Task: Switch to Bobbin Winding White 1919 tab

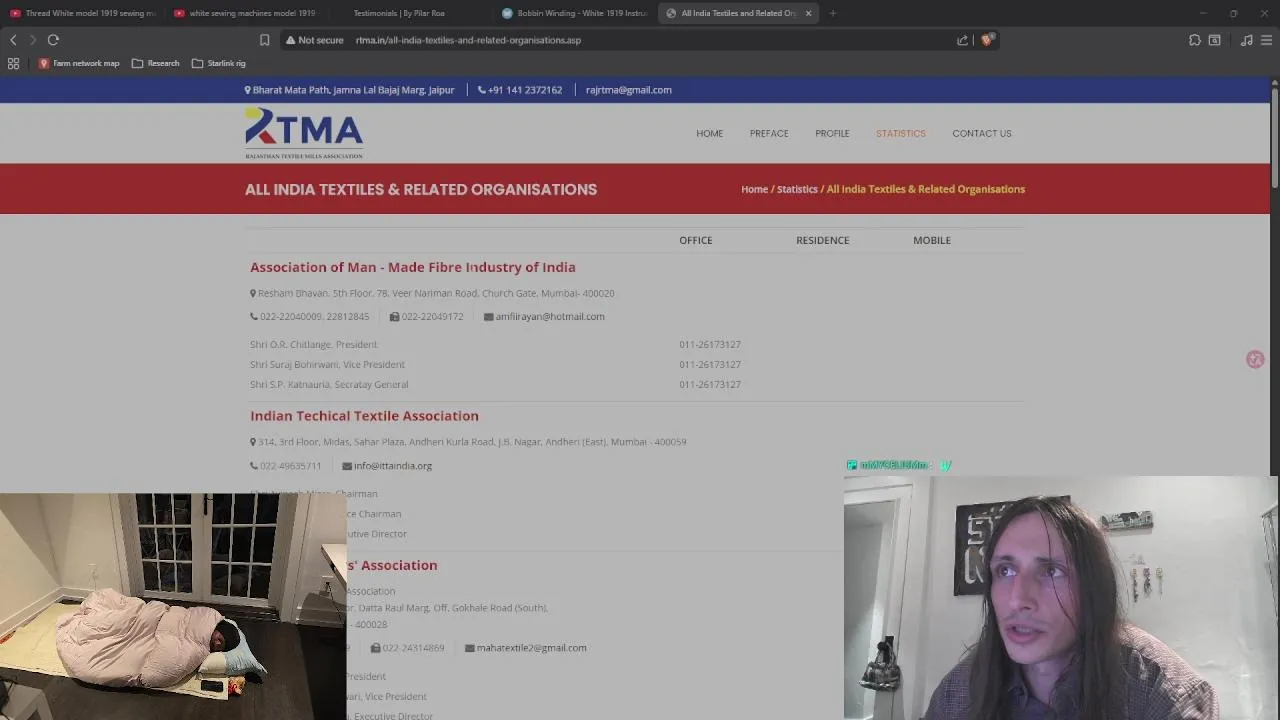Action: 573,13
